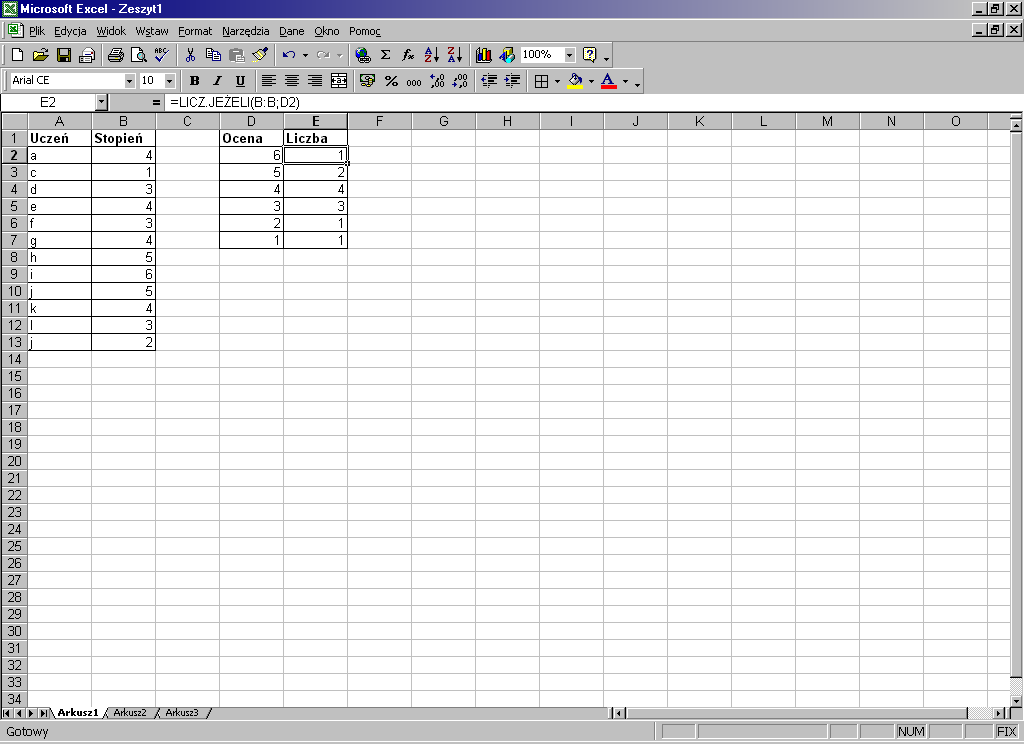Apply percent style formatting
The height and width of the screenshot is (744, 1024).
[391, 81]
